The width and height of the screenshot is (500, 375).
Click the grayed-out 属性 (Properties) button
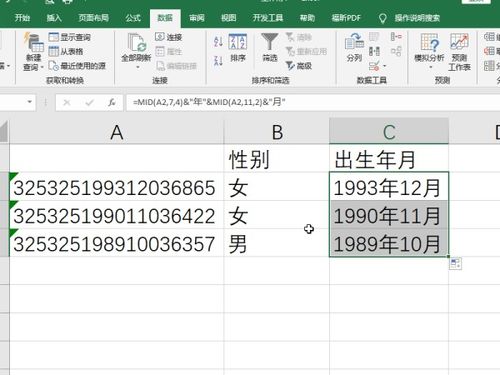click(169, 51)
